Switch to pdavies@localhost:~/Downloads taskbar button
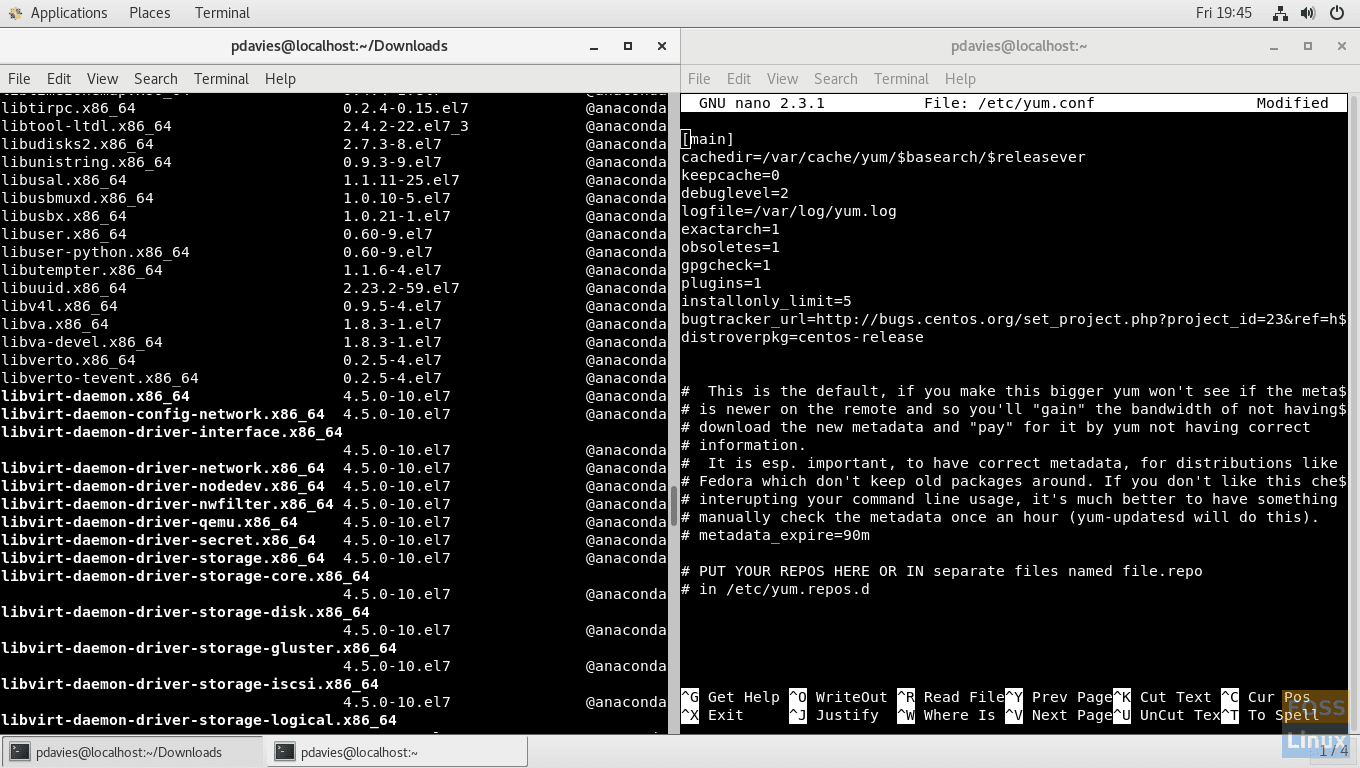1360x768 pixels. tap(131, 752)
